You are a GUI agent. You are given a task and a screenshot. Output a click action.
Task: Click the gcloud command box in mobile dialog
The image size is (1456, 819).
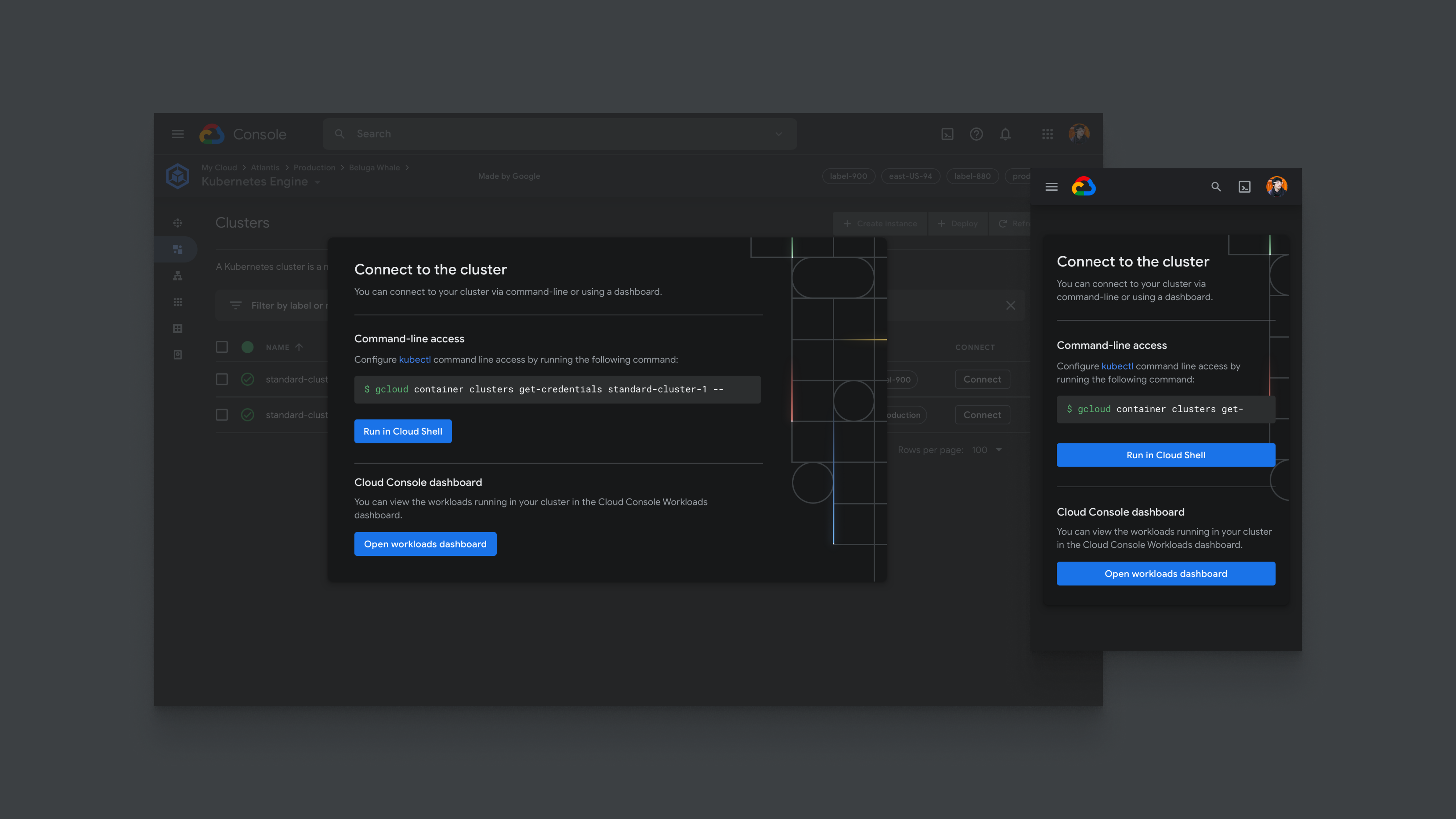click(x=1166, y=409)
